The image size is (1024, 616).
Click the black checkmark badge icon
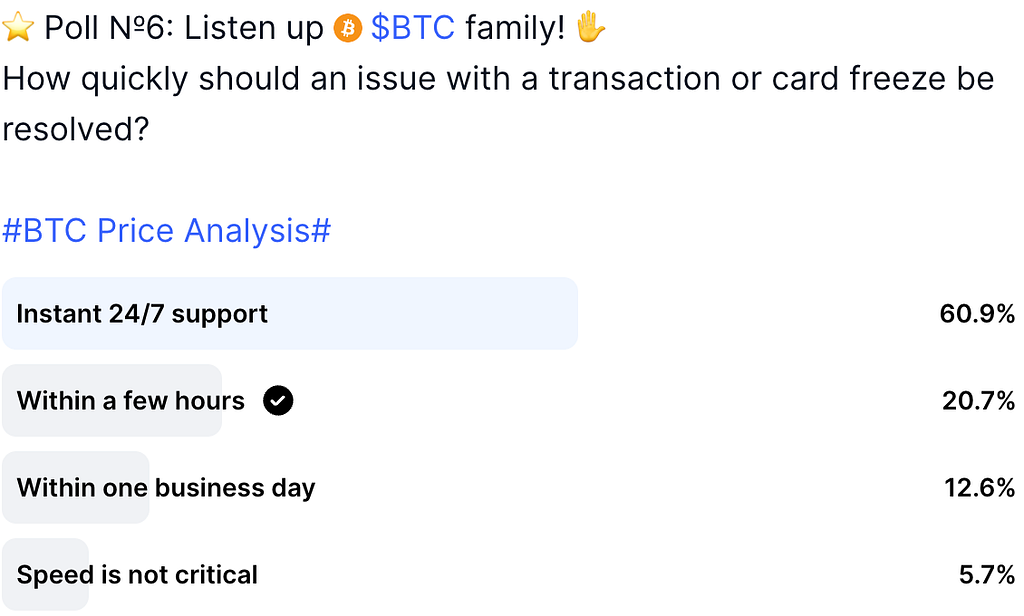tap(278, 400)
